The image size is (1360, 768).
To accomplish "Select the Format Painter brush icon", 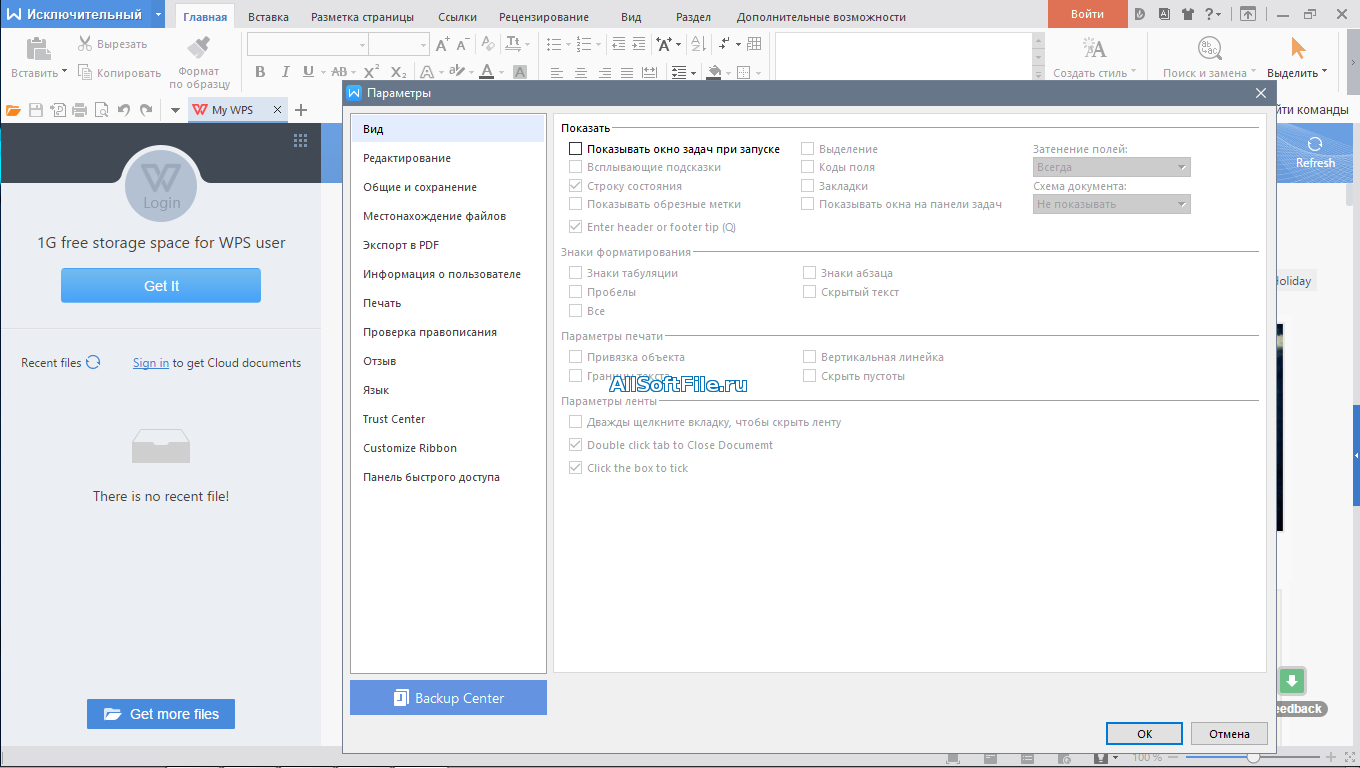I will pos(199,48).
